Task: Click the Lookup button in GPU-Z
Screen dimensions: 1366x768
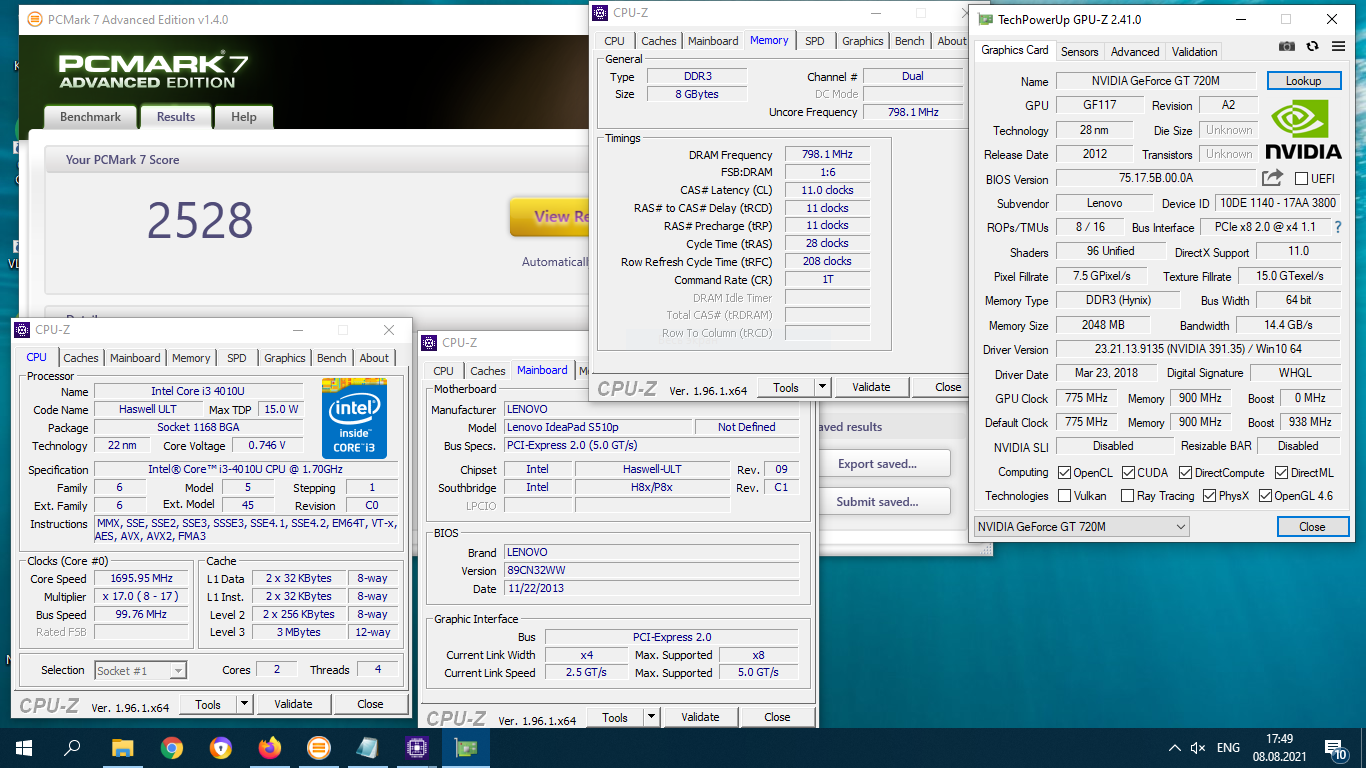Action: 1303,81
